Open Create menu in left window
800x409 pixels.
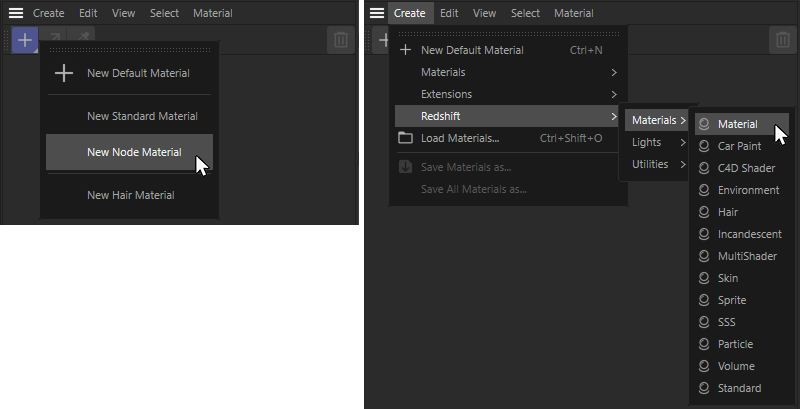48,13
